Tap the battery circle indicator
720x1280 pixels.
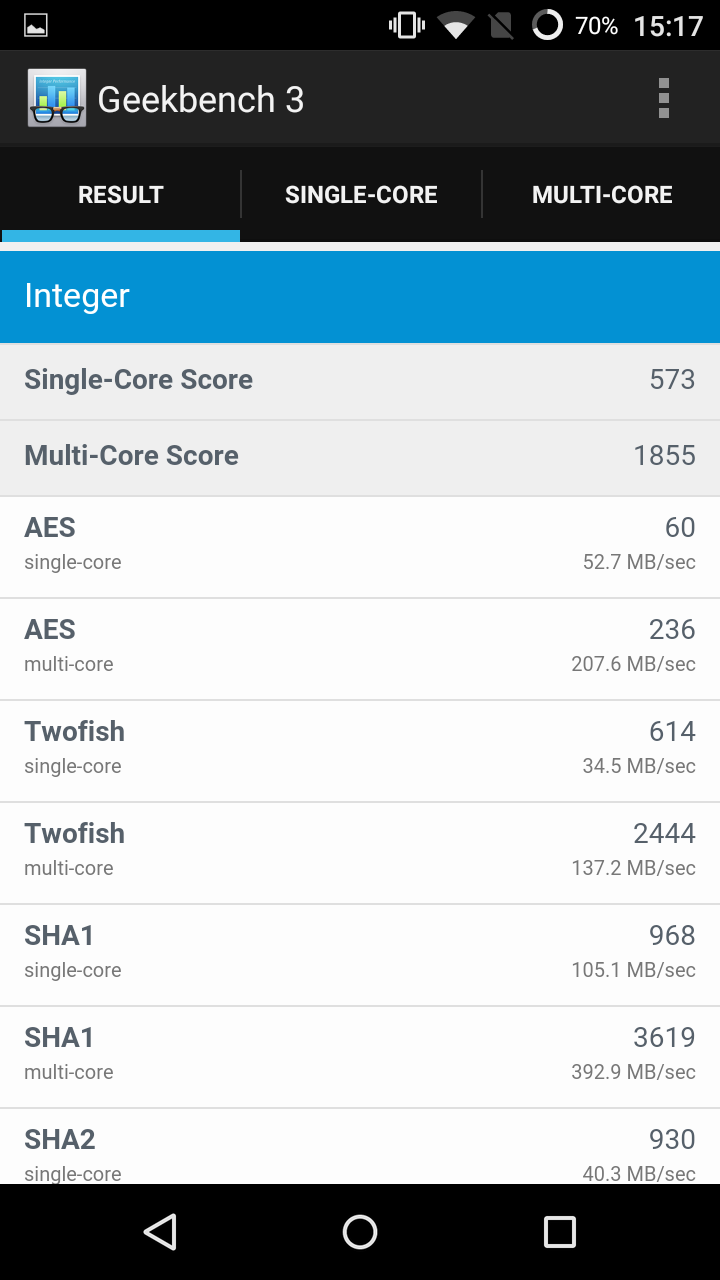coord(547,25)
